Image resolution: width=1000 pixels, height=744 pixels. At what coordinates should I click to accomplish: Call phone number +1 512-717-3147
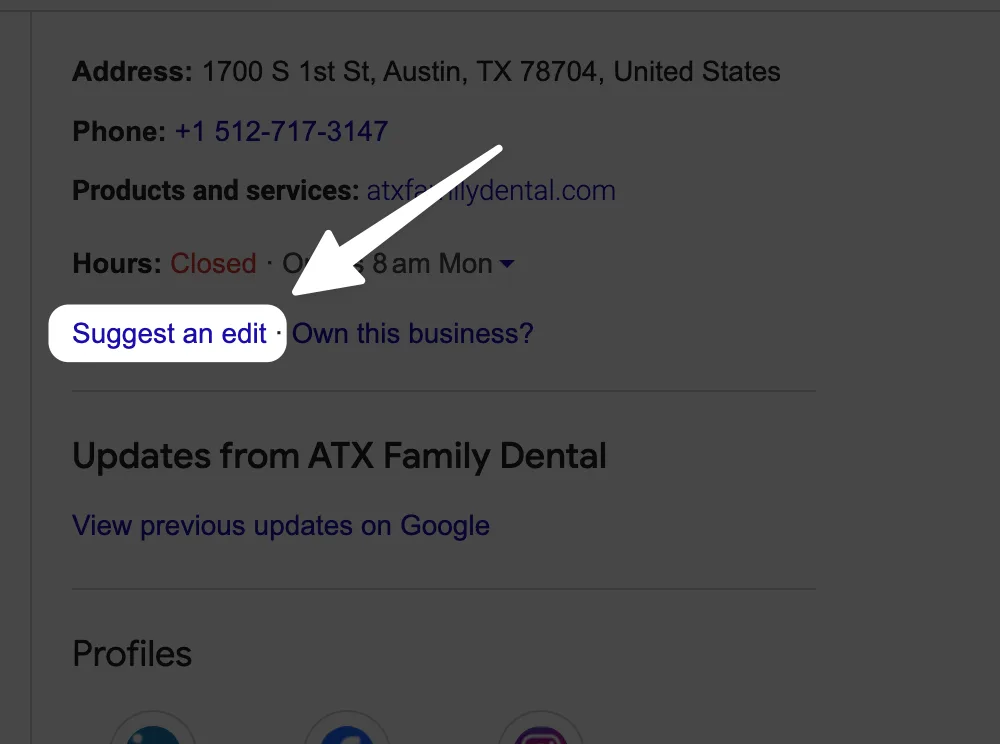pyautogui.click(x=281, y=131)
